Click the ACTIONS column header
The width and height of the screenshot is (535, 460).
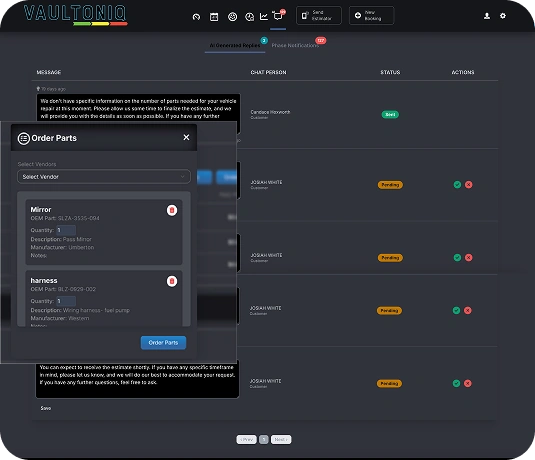tap(463, 72)
